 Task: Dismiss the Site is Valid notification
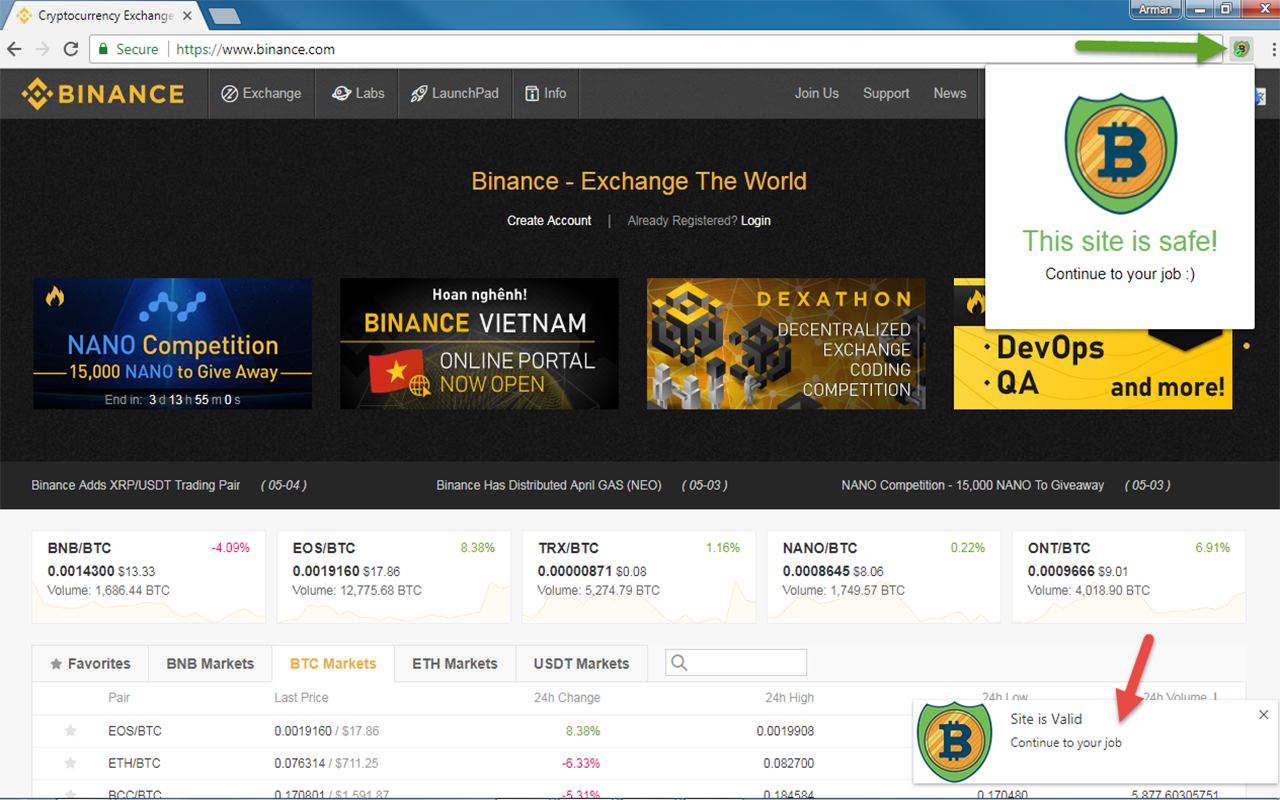[x=1264, y=714]
